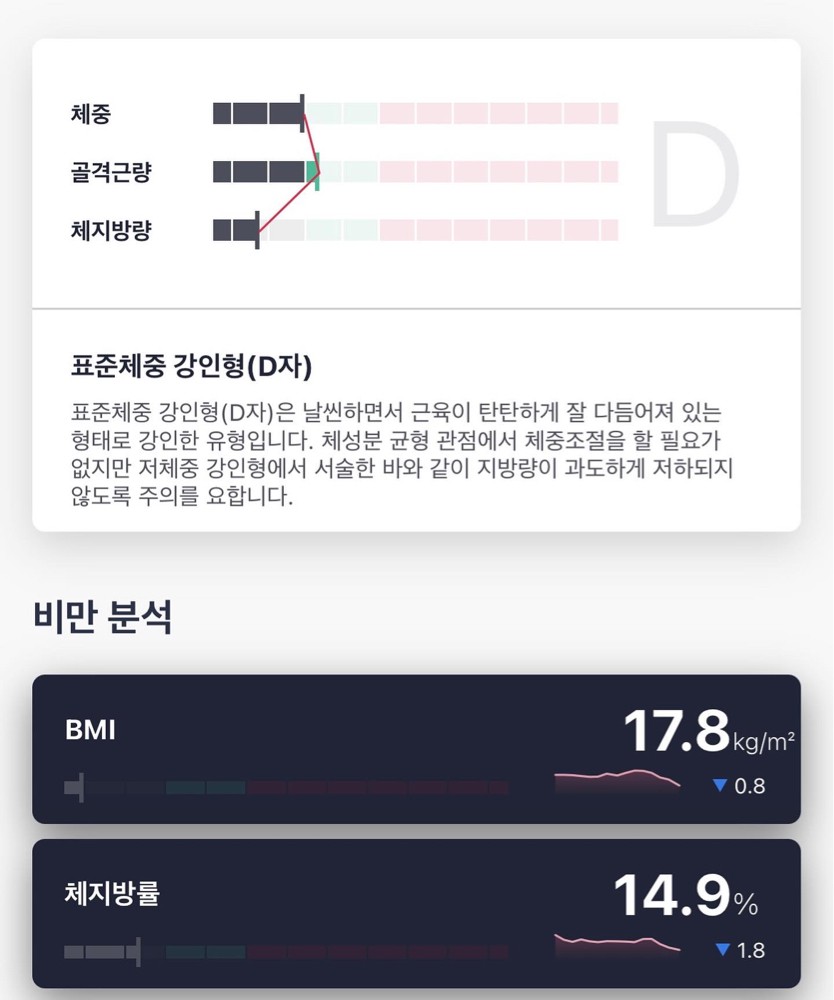The height and width of the screenshot is (1000, 834).
Task: Click the 체지방량 bar end marker
Action: pos(257,230)
